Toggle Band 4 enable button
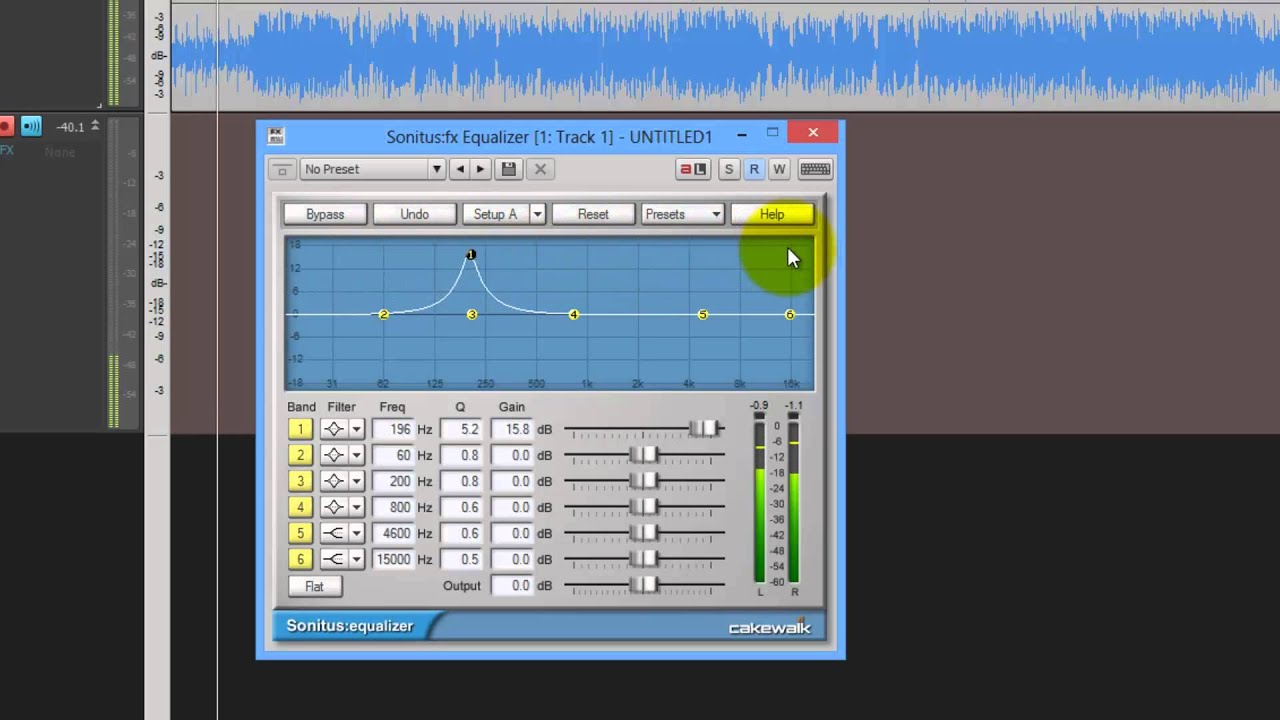This screenshot has height=720, width=1280. tap(299, 507)
